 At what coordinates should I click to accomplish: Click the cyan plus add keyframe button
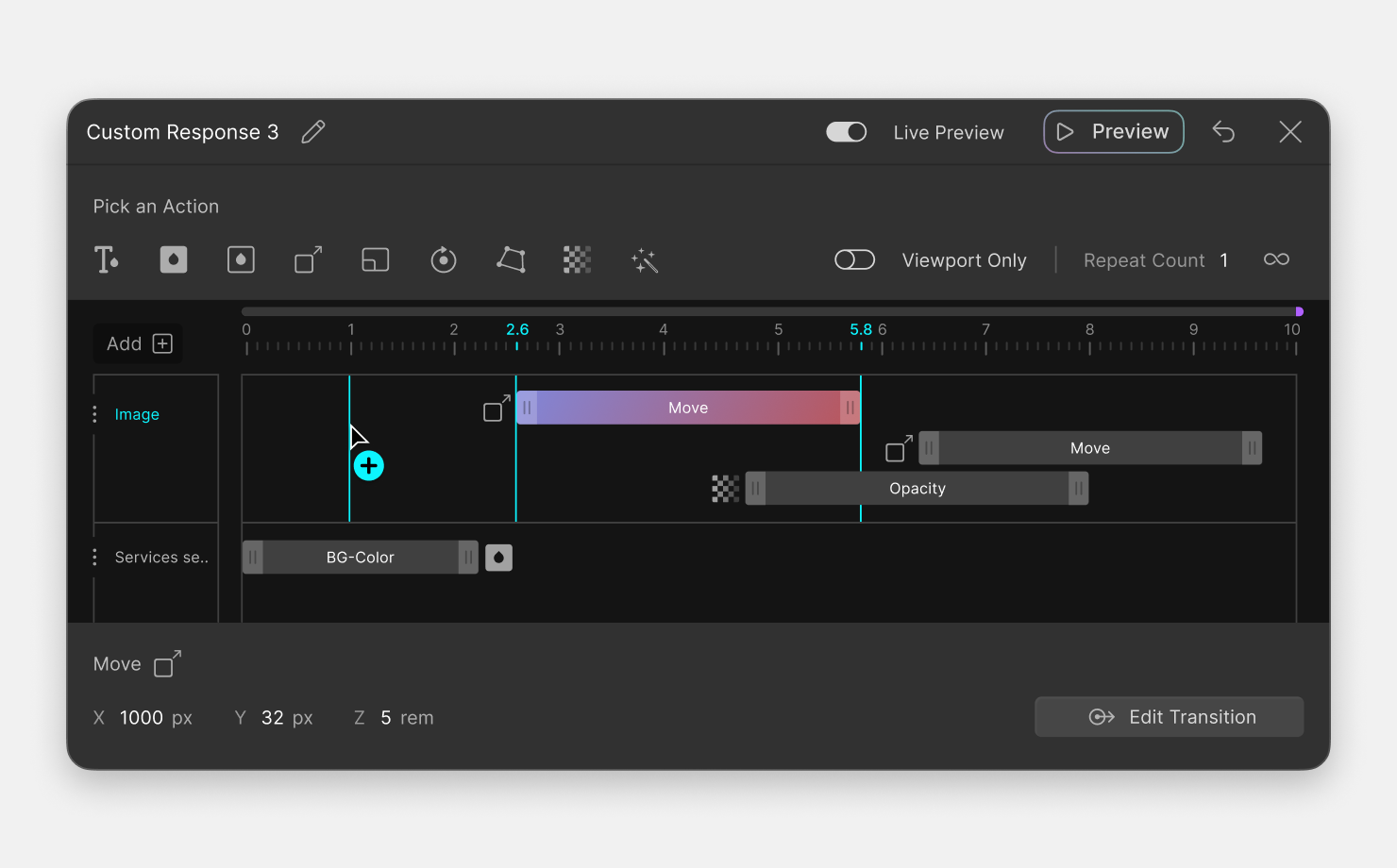(x=369, y=466)
